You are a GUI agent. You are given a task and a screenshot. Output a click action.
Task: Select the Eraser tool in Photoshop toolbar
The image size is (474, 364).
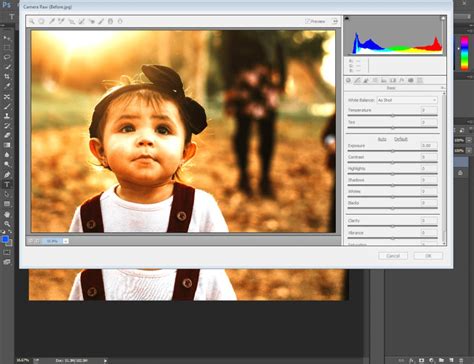coord(7,135)
